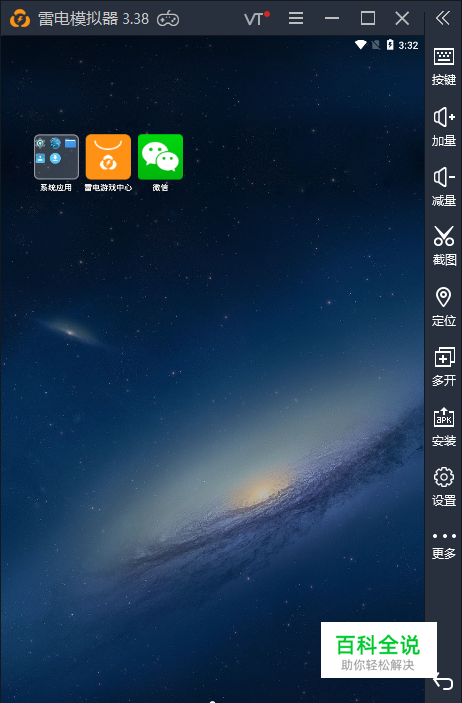Image resolution: width=462 pixels, height=703 pixels.
Task: Click the Android back arrow button
Action: point(443,682)
